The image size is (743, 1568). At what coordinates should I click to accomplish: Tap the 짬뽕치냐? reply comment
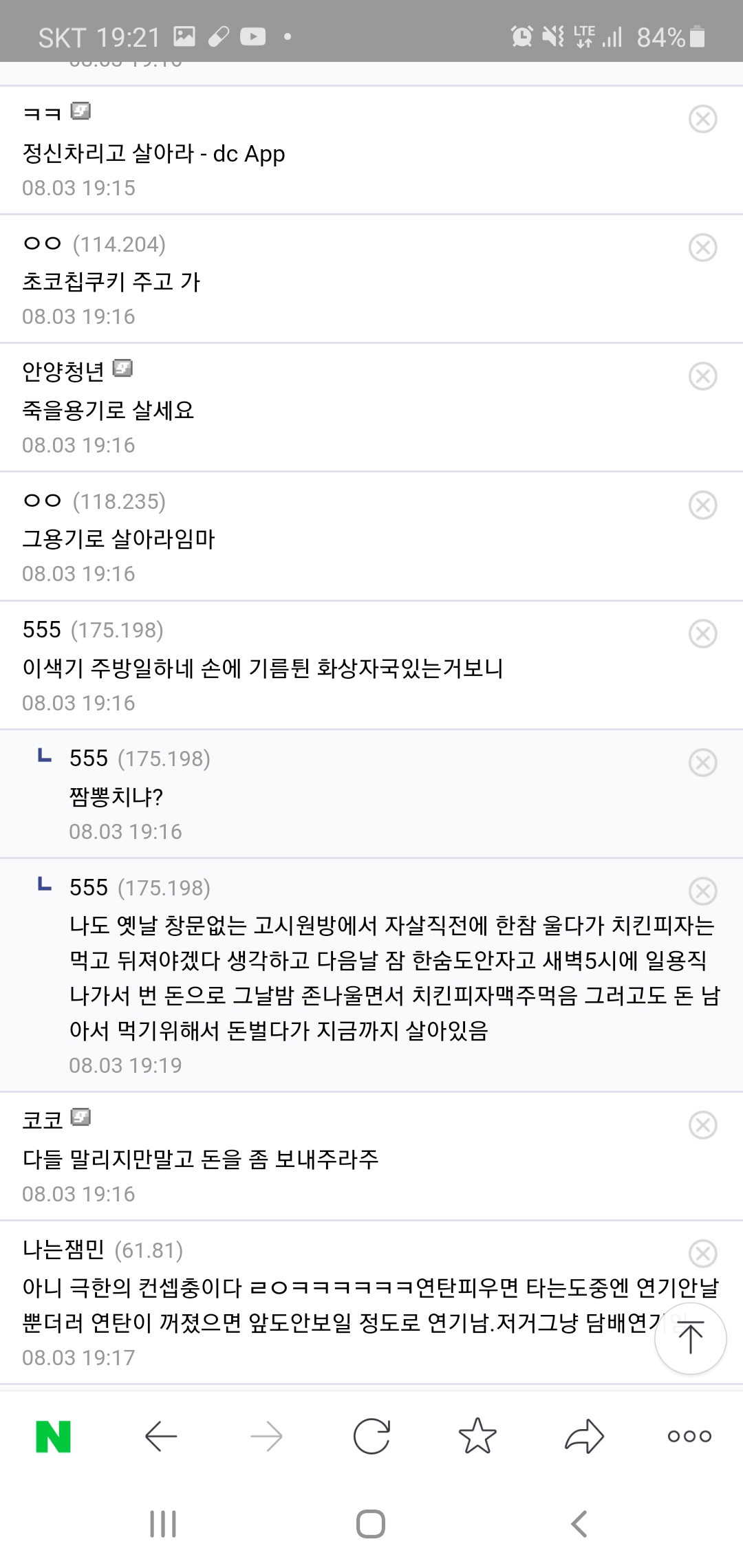[x=116, y=796]
